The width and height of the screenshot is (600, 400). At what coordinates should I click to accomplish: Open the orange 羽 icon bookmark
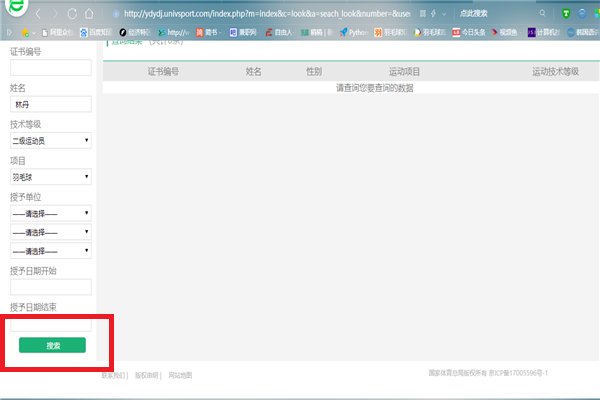click(390, 33)
